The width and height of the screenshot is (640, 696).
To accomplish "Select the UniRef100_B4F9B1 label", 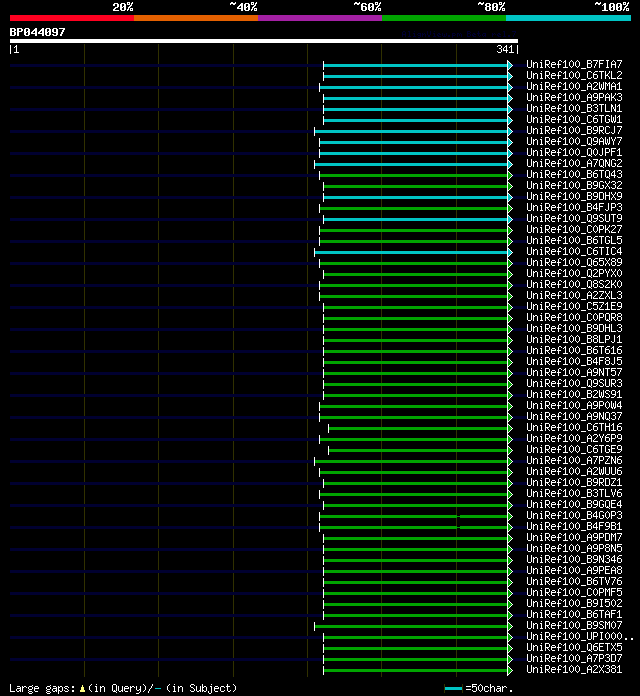I will click(574, 526).
